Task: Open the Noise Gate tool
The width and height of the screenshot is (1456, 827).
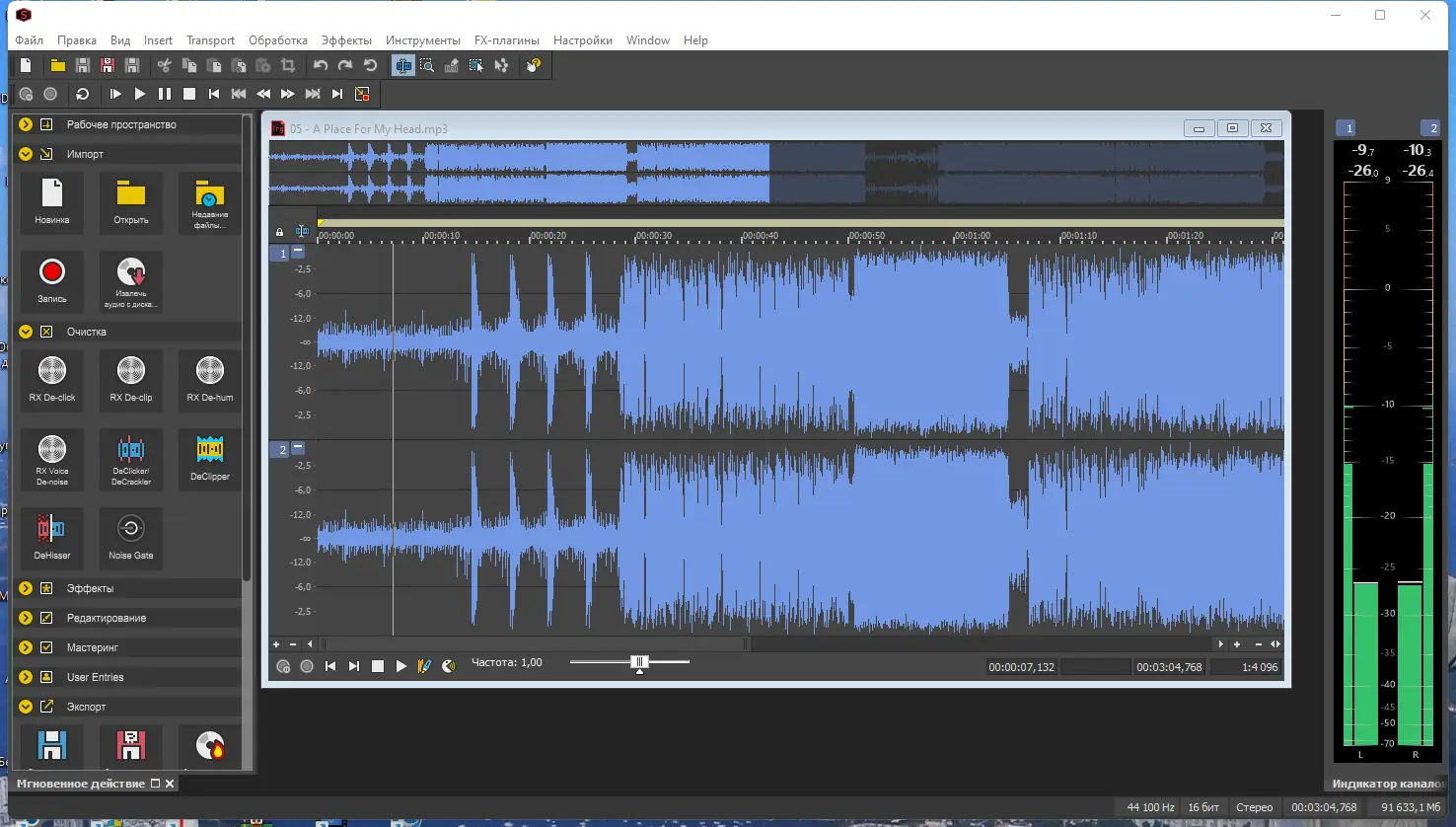Action: (131, 538)
